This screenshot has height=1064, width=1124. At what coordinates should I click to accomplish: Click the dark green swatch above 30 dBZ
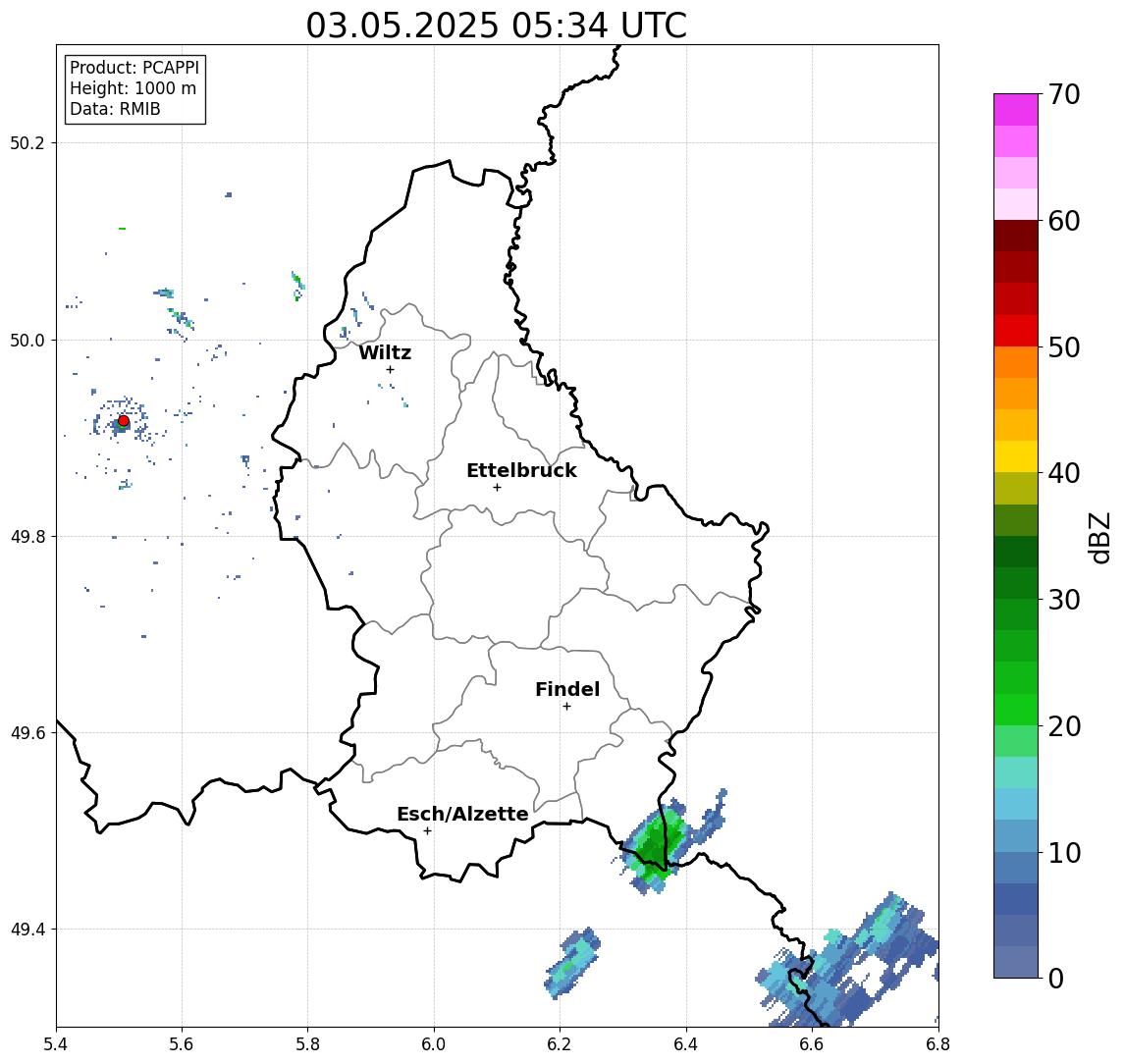click(1016, 583)
